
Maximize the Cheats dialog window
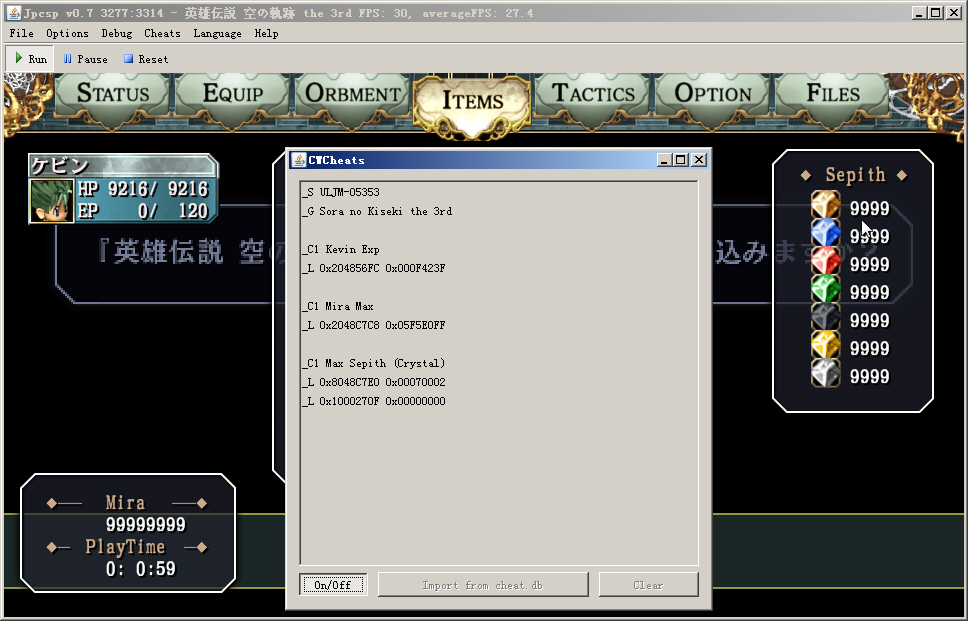pos(681,160)
